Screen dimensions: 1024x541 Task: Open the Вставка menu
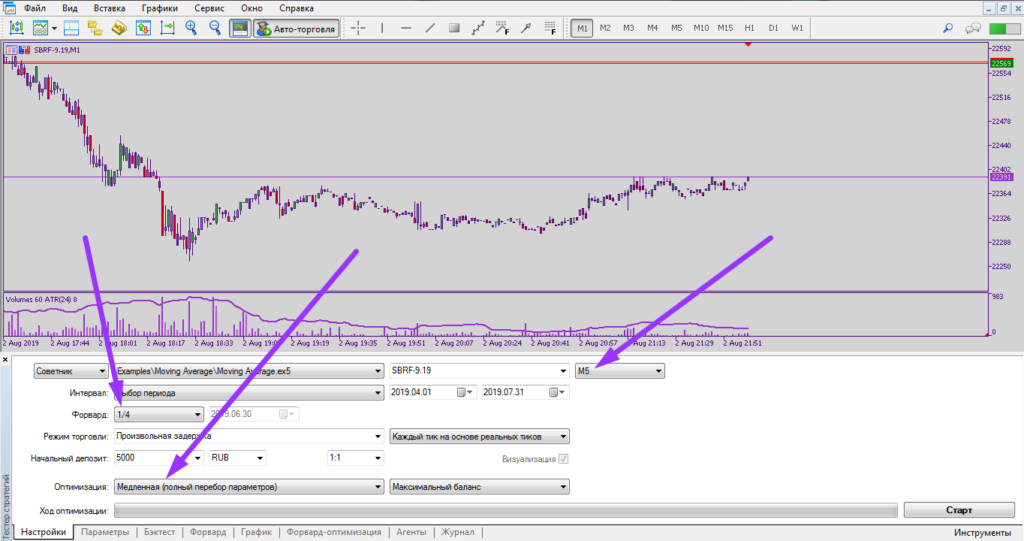pyautogui.click(x=109, y=8)
